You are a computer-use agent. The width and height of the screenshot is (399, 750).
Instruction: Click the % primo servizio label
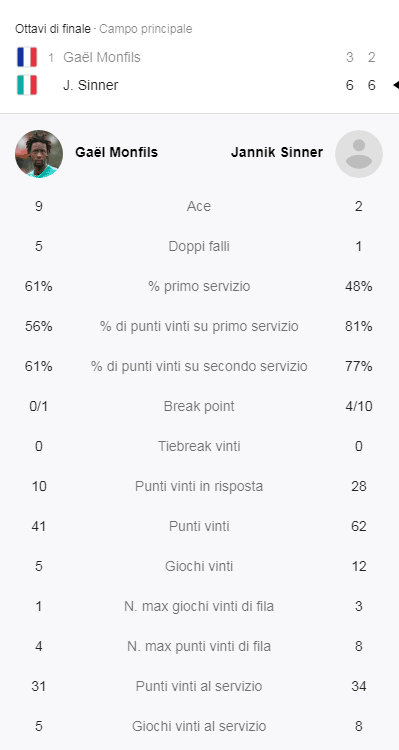(x=199, y=287)
